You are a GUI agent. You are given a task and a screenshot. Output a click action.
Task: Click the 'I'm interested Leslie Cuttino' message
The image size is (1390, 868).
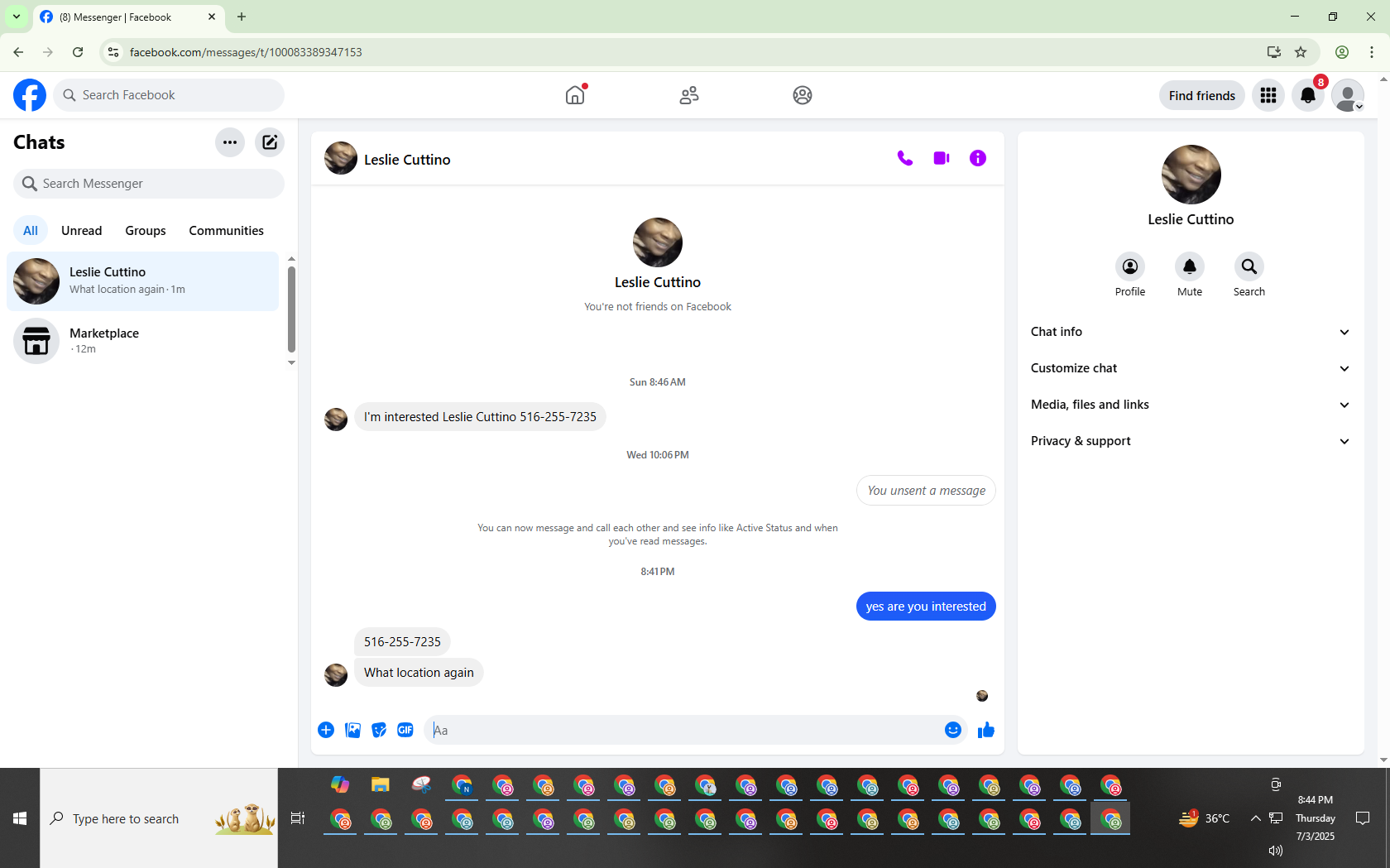point(480,417)
